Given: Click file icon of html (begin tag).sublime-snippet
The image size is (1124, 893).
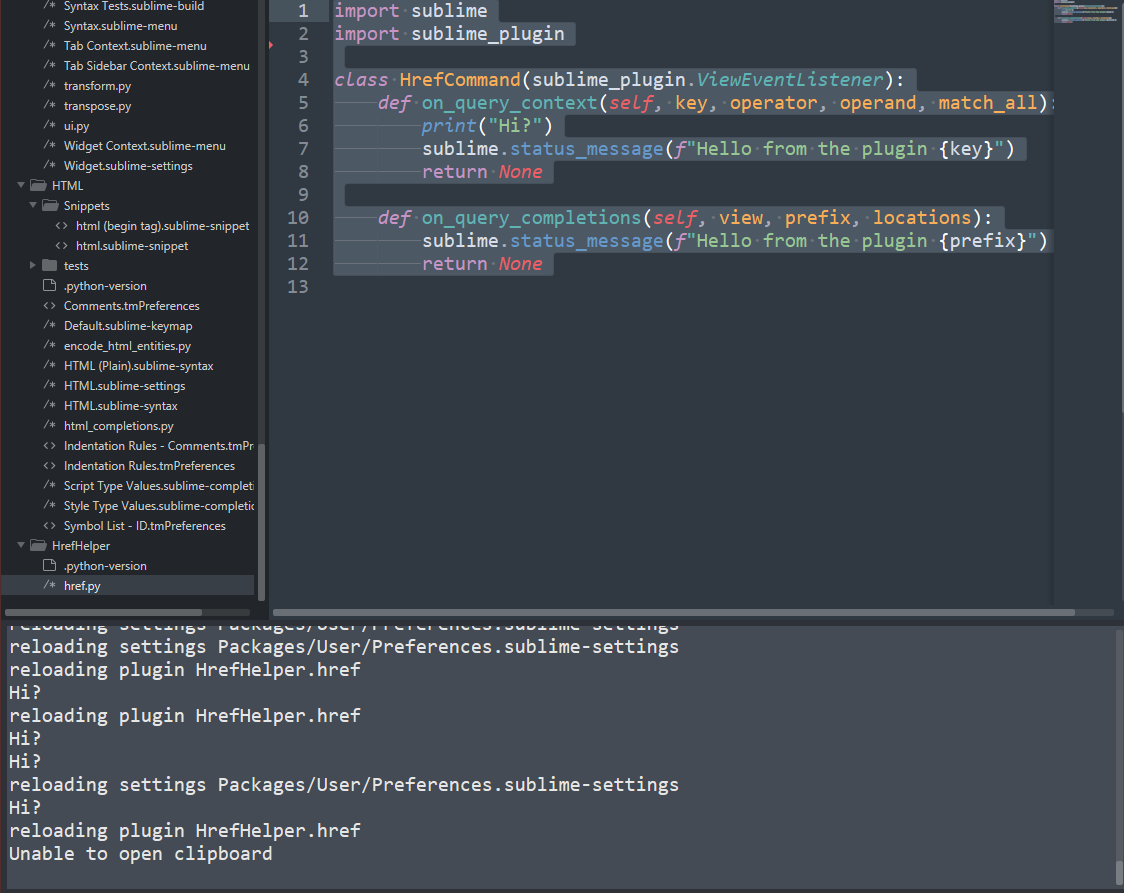Looking at the screenshot, I should coord(62,225).
